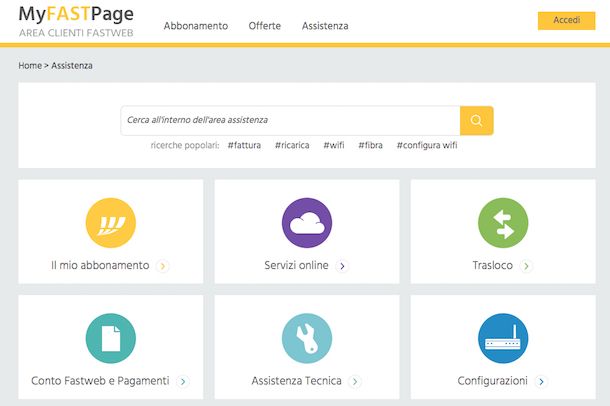This screenshot has height=406, width=610.
Task: Open the Il mio abbonamento label
Action: [x=100, y=265]
